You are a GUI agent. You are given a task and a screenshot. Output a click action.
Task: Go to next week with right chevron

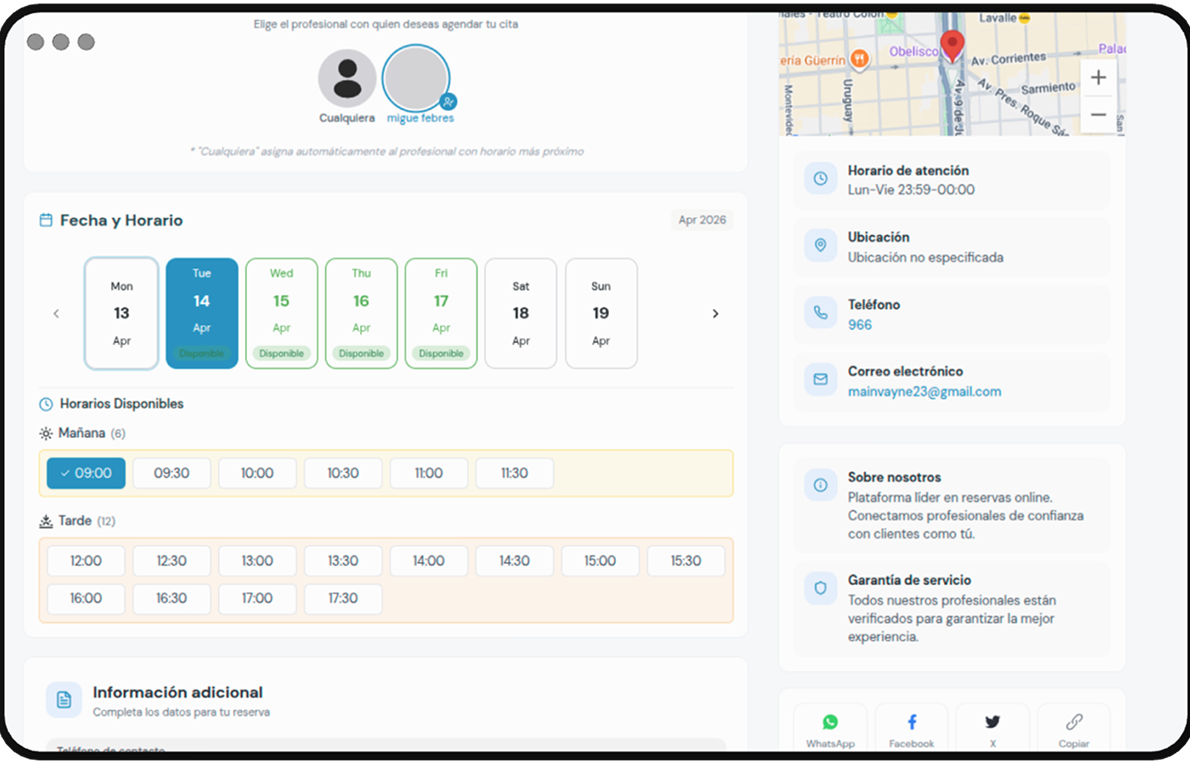[715, 314]
